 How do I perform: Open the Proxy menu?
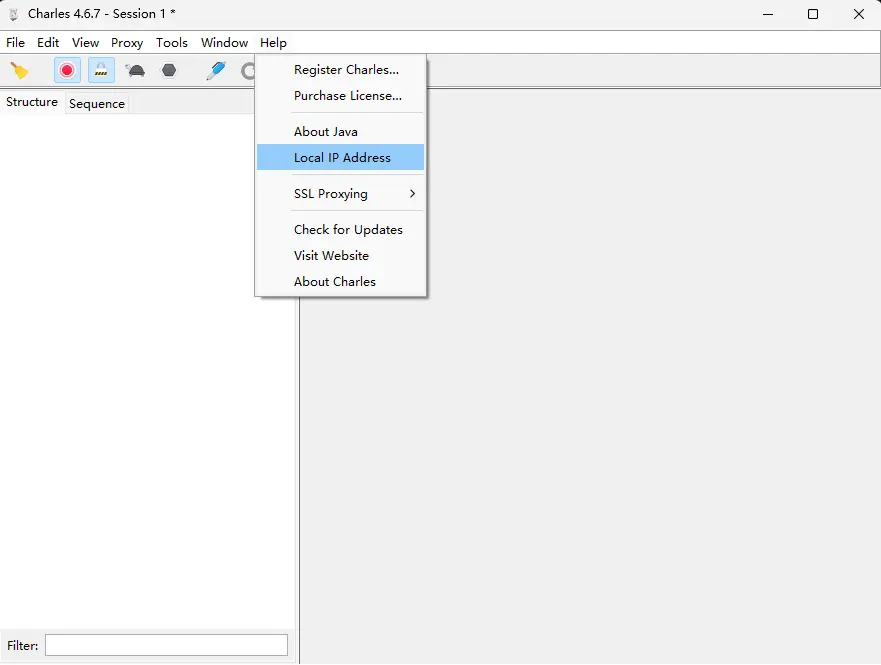coord(127,43)
